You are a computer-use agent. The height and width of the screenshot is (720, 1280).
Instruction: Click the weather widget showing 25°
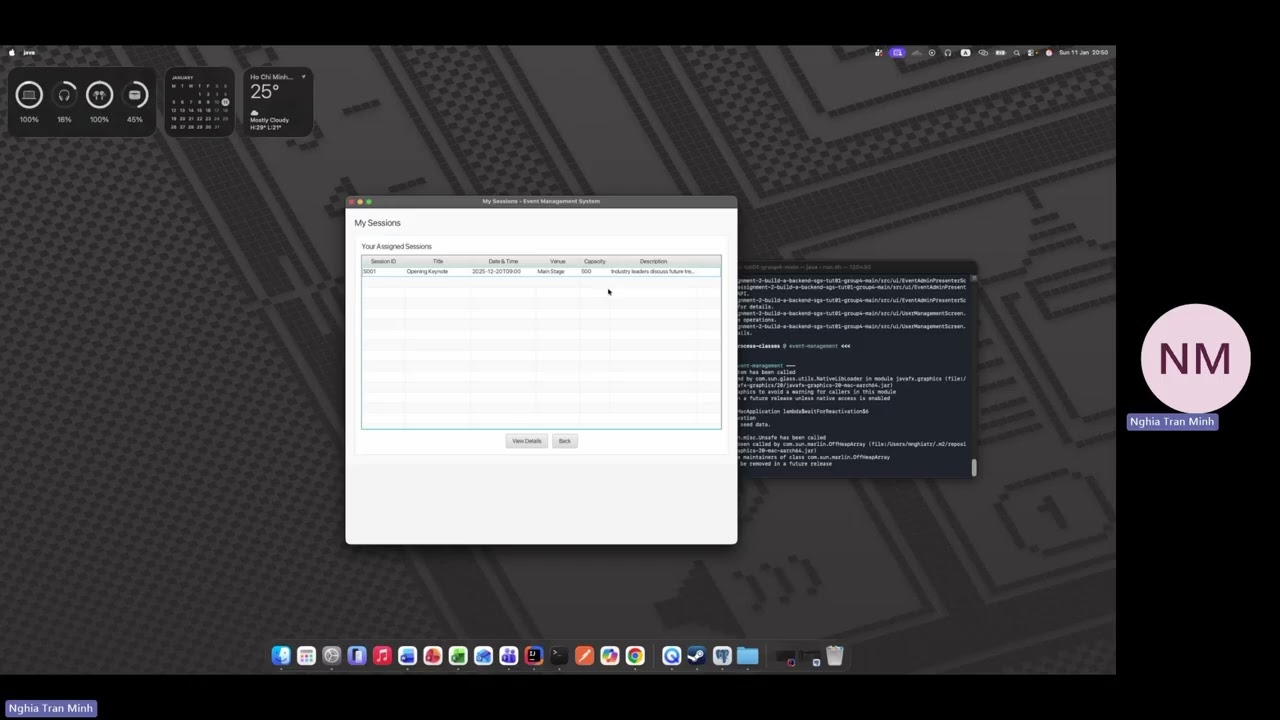(x=279, y=102)
